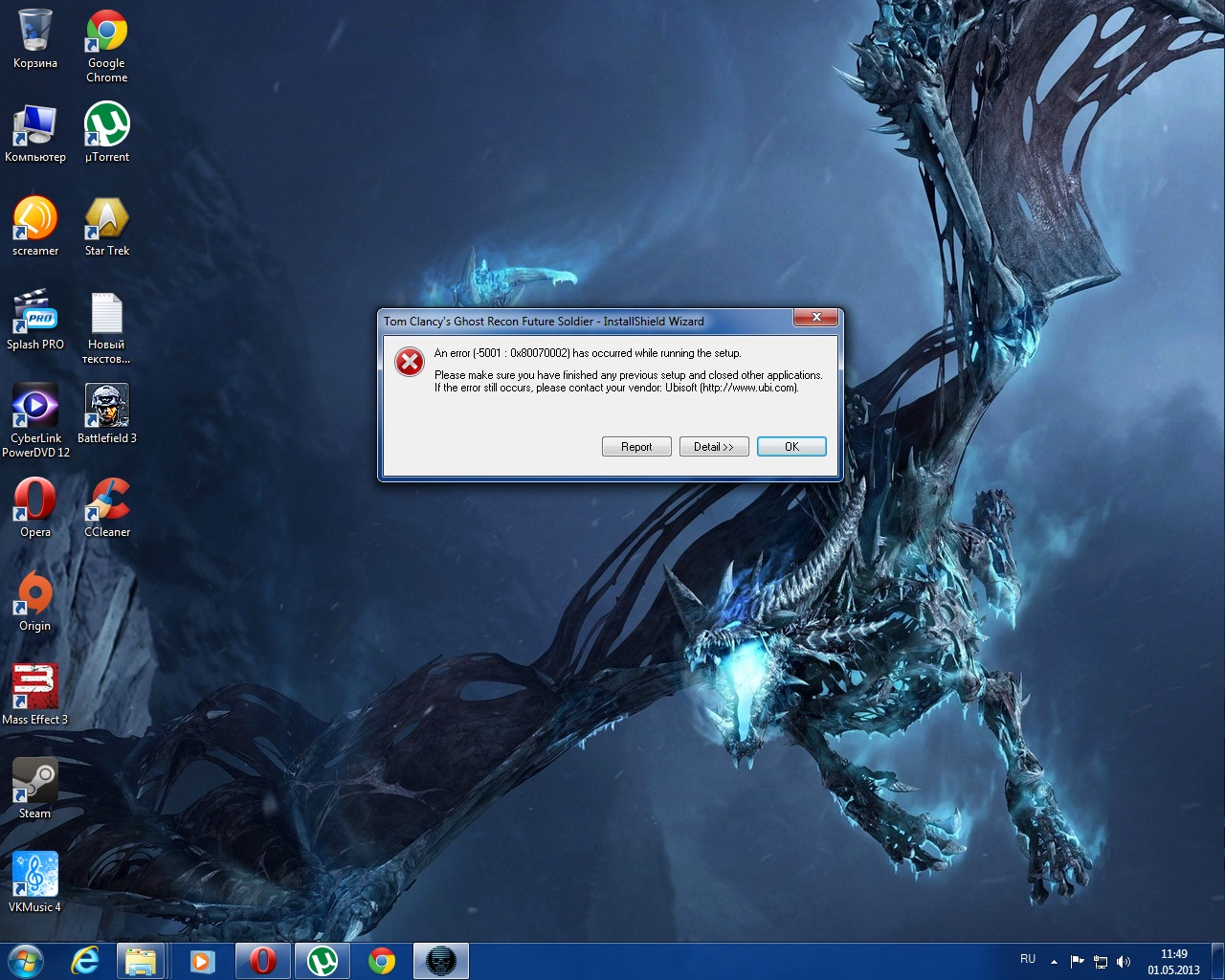Open Windows Explorer from the taskbar

(x=141, y=960)
